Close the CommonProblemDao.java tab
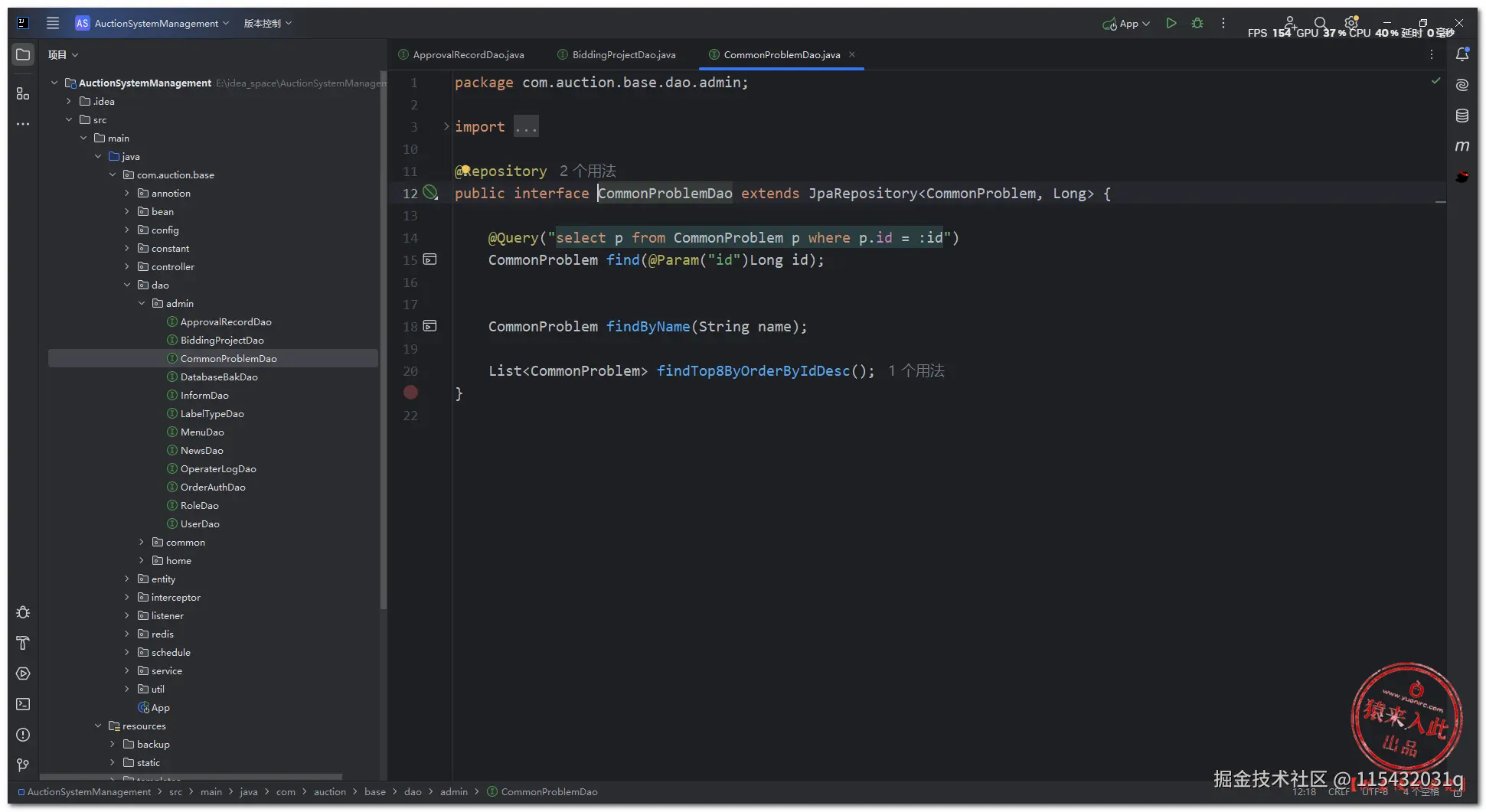 click(852, 54)
